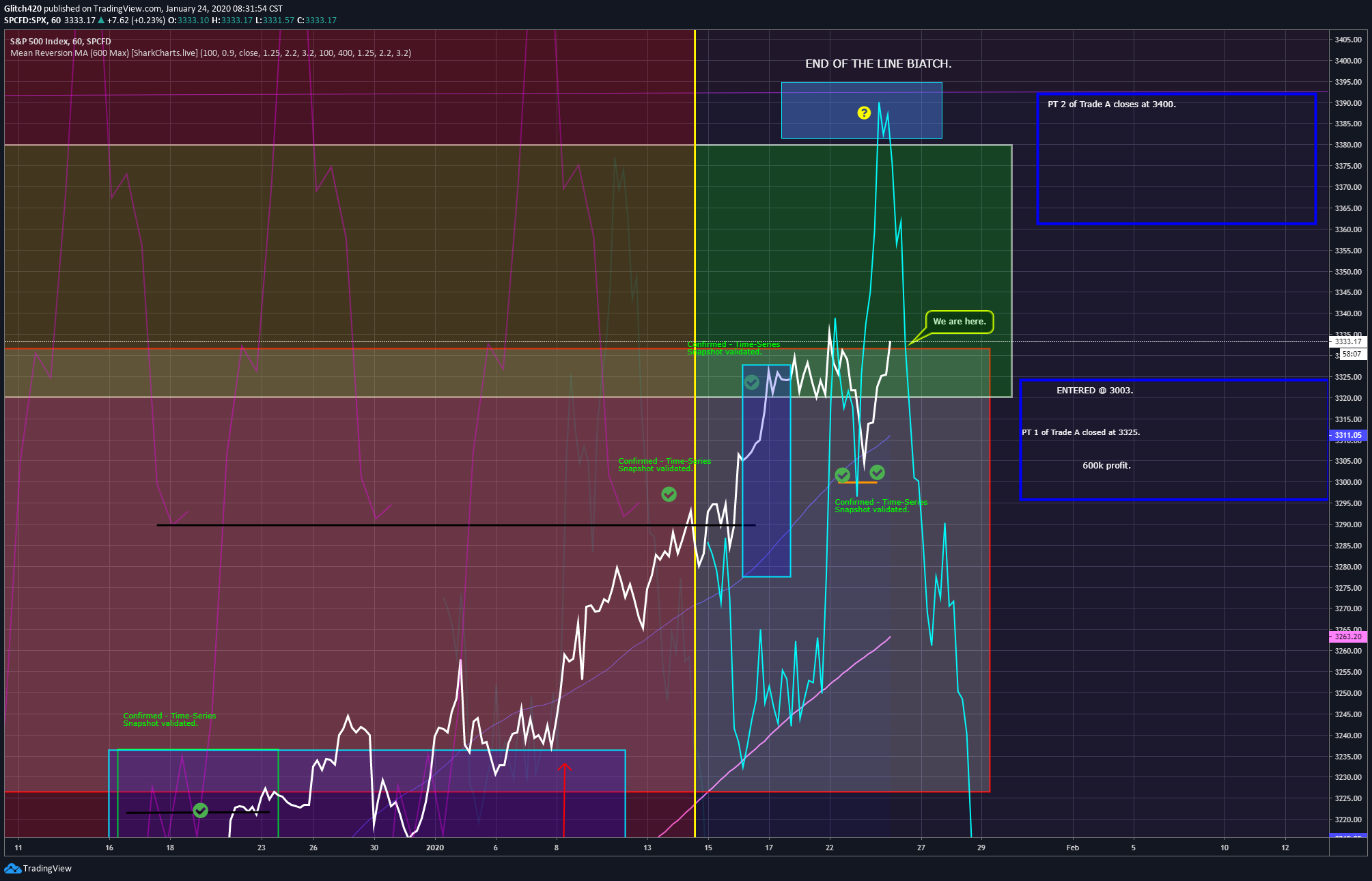The height and width of the screenshot is (881, 1372).
Task: Click 'Confirmed - Time-Series' text below the orange line
Action: click(x=881, y=502)
